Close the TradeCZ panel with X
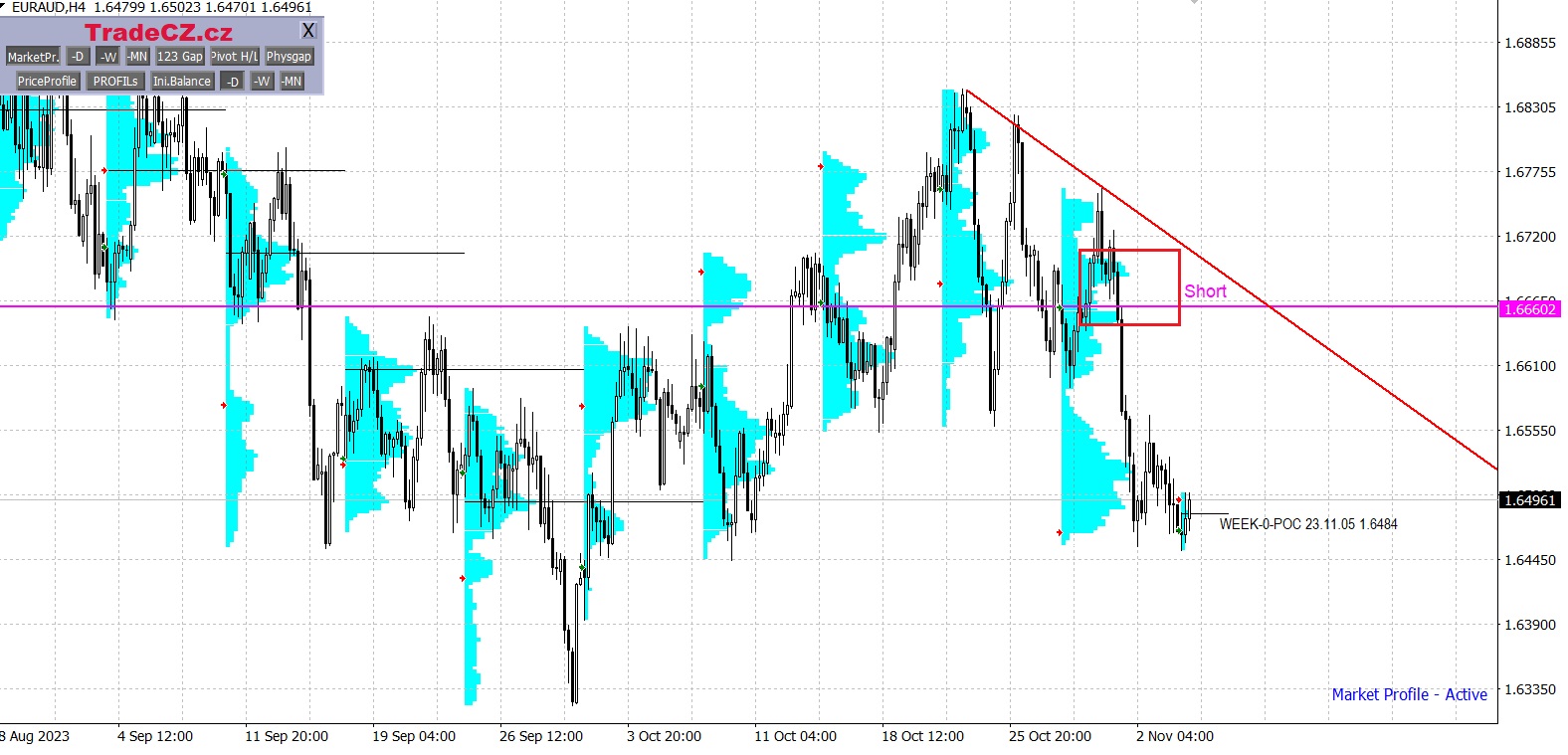The width and height of the screenshot is (1568, 755). [308, 31]
